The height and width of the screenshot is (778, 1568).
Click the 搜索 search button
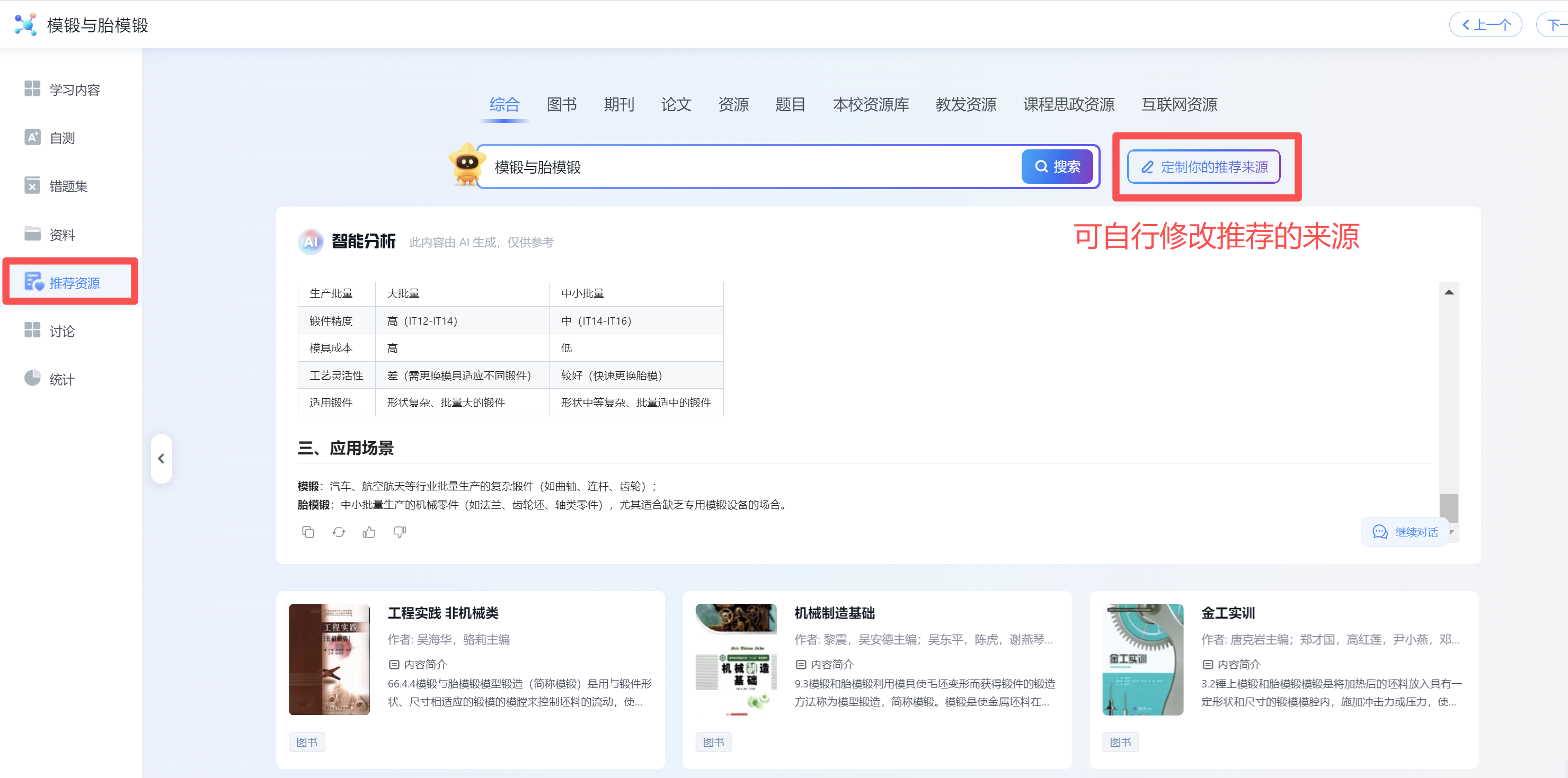(1057, 166)
